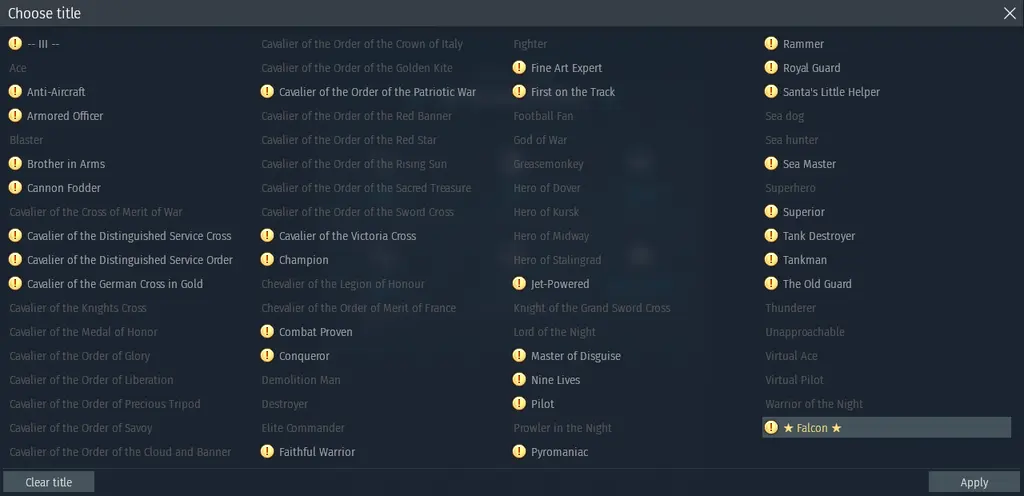Click the alert icon next to Champion

tap(267, 260)
